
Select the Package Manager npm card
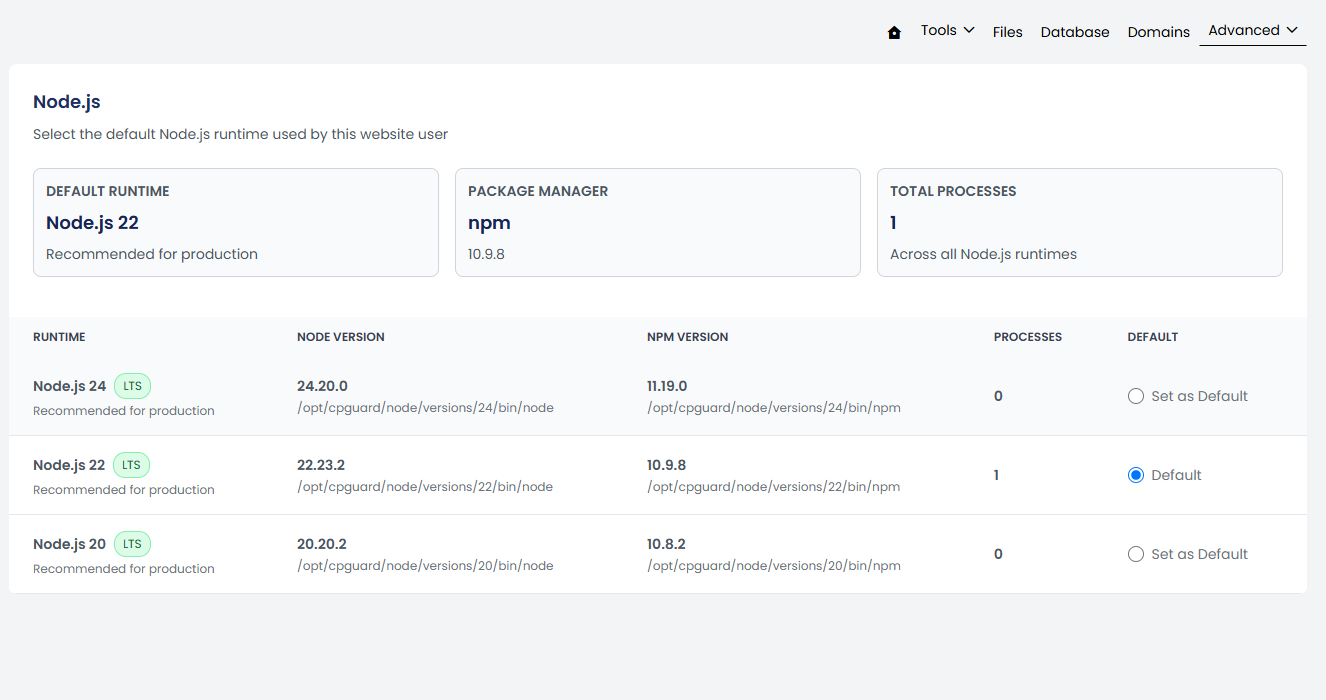point(658,222)
